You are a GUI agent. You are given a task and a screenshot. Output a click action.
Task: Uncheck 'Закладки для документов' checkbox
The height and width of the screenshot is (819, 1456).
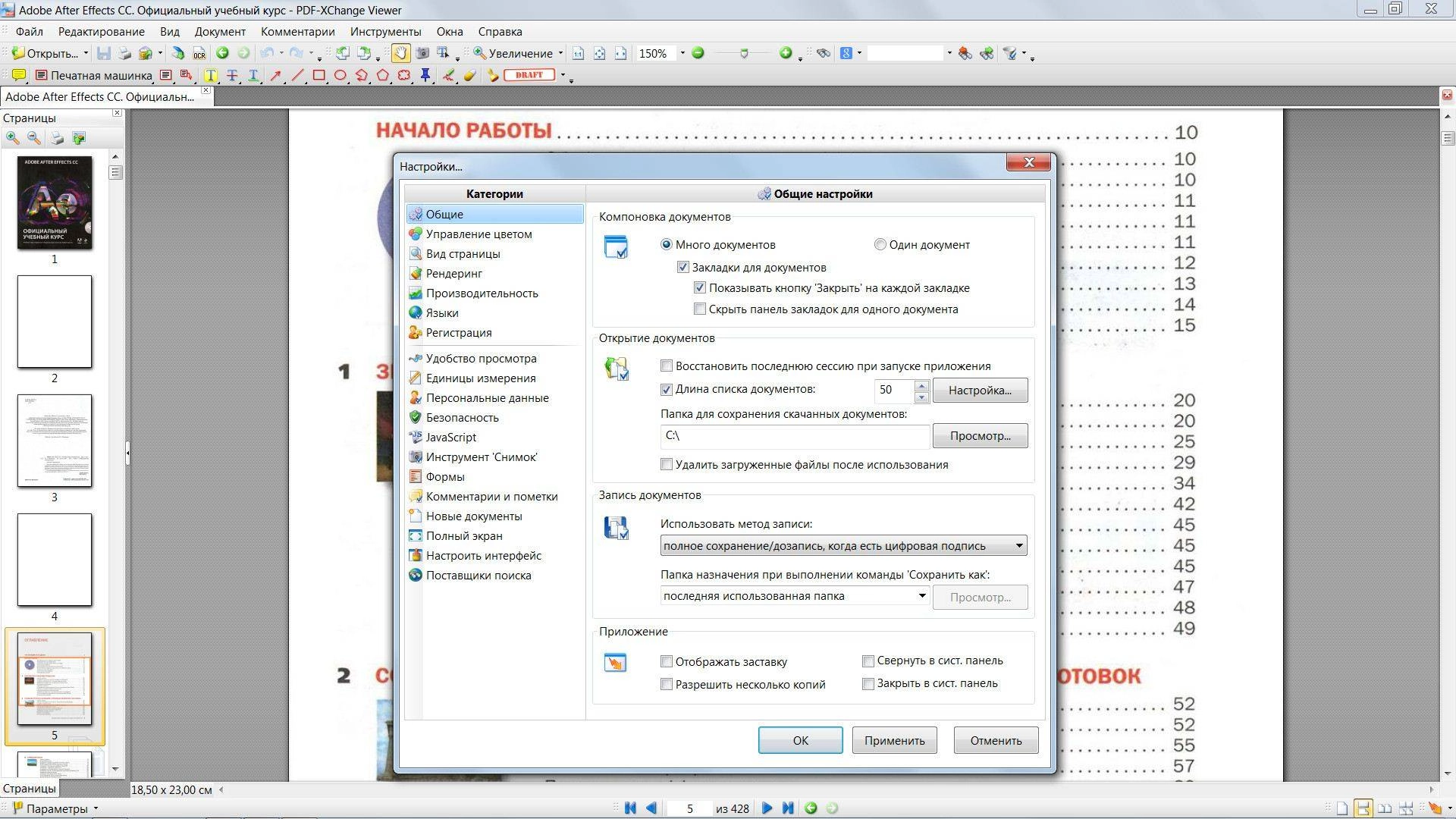click(682, 267)
